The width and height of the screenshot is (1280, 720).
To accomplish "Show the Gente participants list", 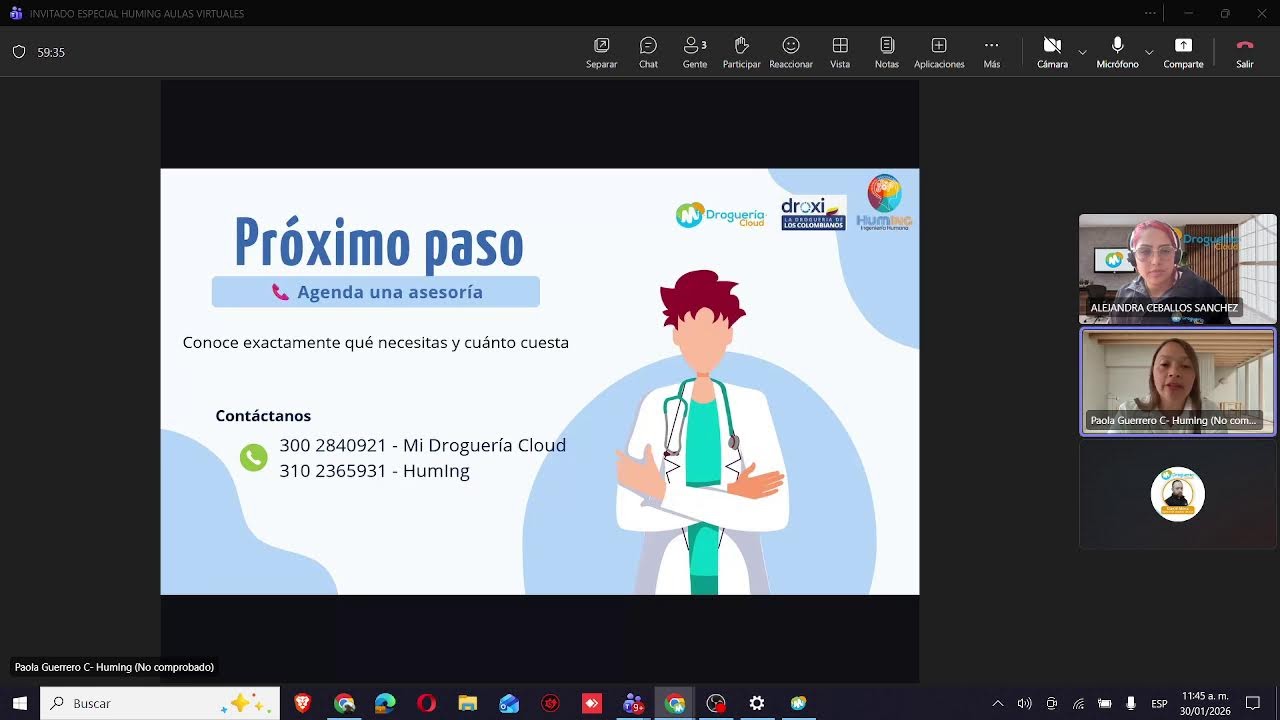I will coord(695,53).
